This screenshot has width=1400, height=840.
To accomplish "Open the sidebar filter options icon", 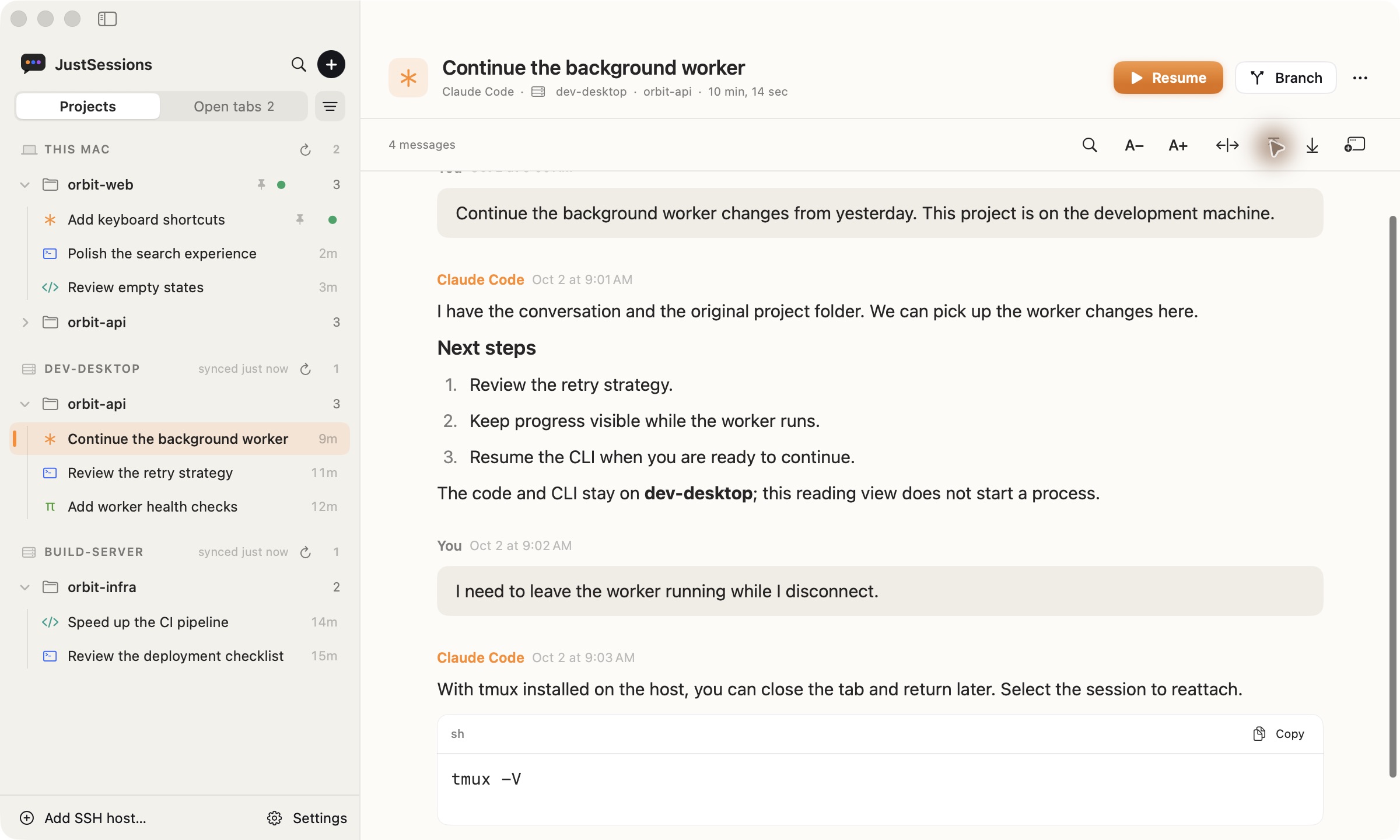I will 330,106.
